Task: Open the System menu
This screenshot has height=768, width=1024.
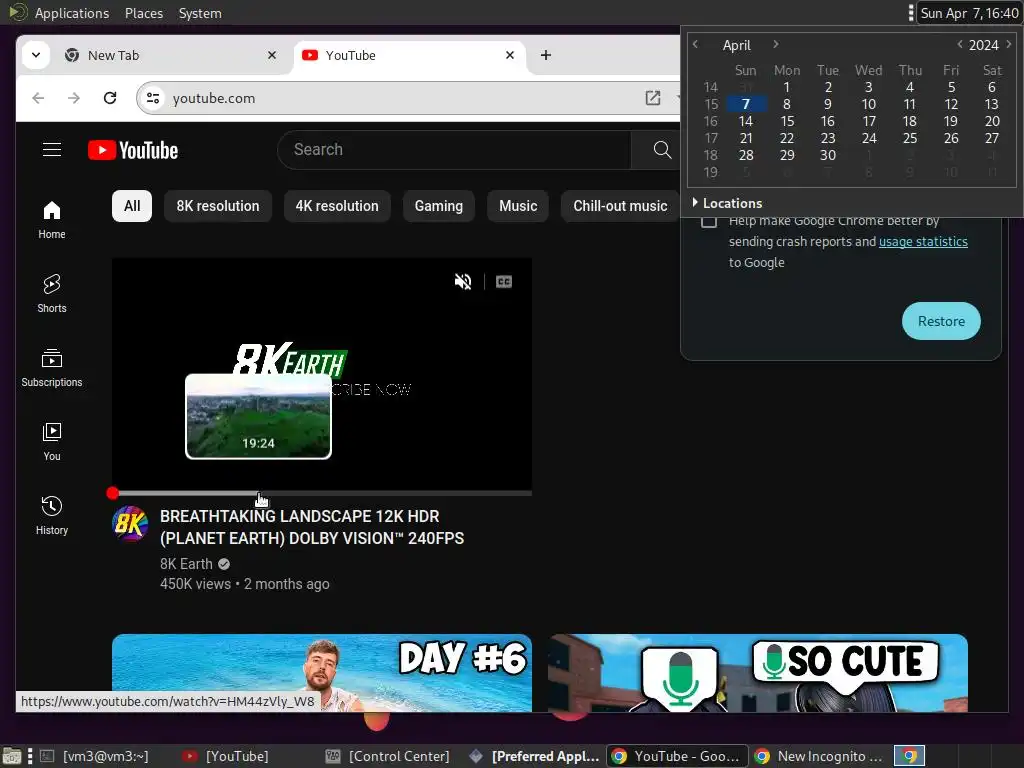Action: pos(200,13)
